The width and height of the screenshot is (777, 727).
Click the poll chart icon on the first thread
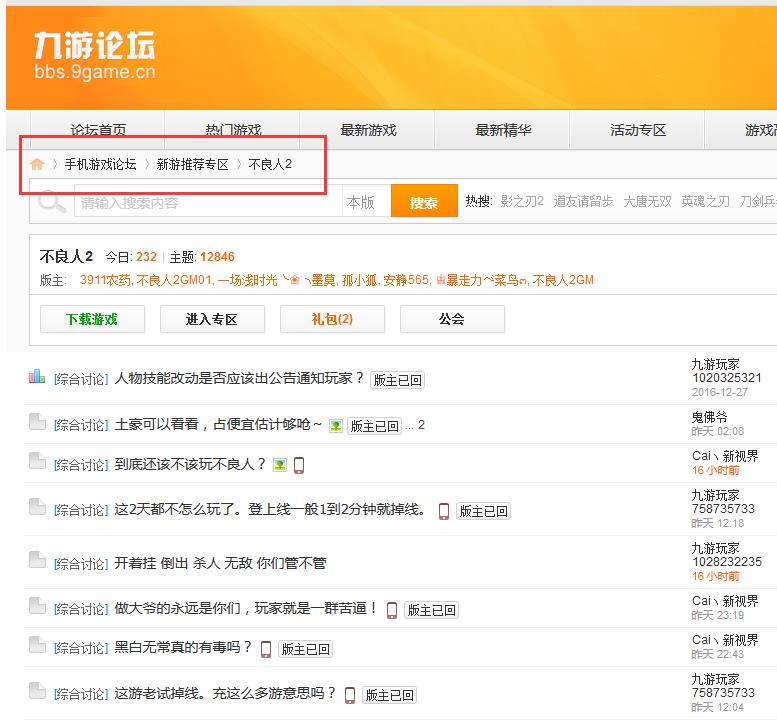[x=37, y=377]
